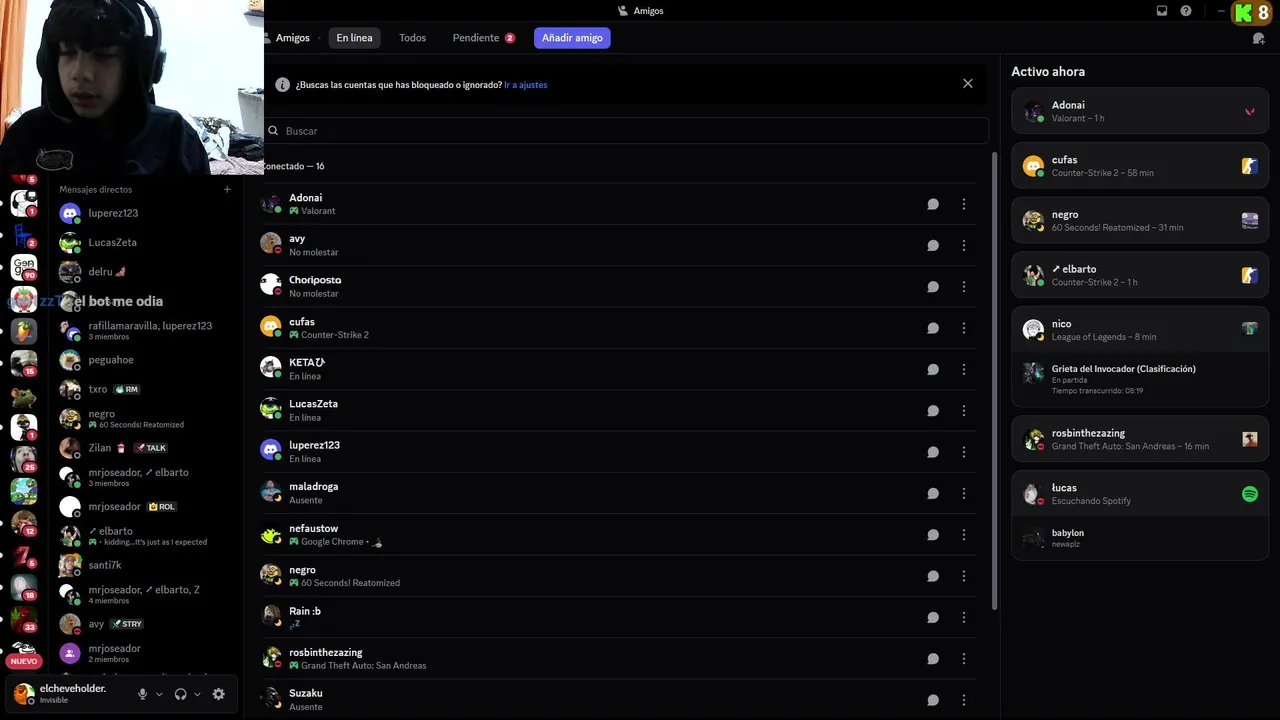
Task: Dismiss the blocked accounts notice
Action: [x=968, y=84]
